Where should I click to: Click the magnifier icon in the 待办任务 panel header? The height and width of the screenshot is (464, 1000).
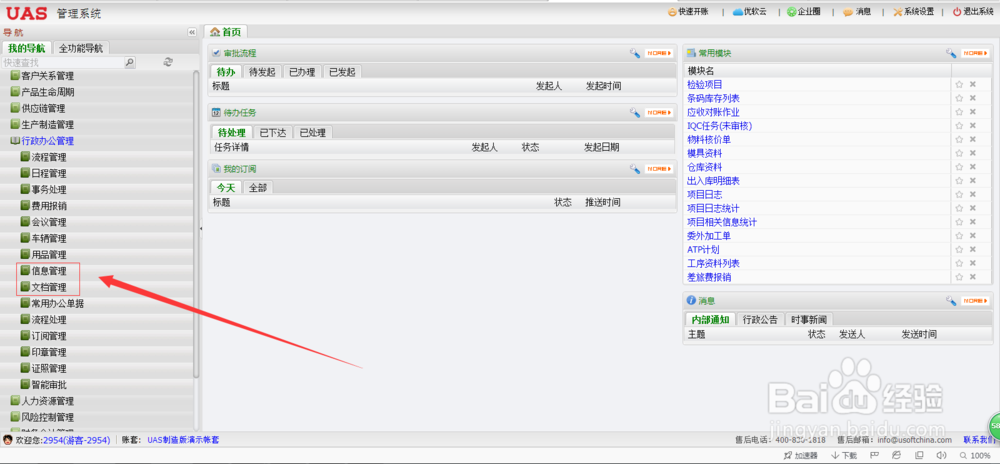635,112
